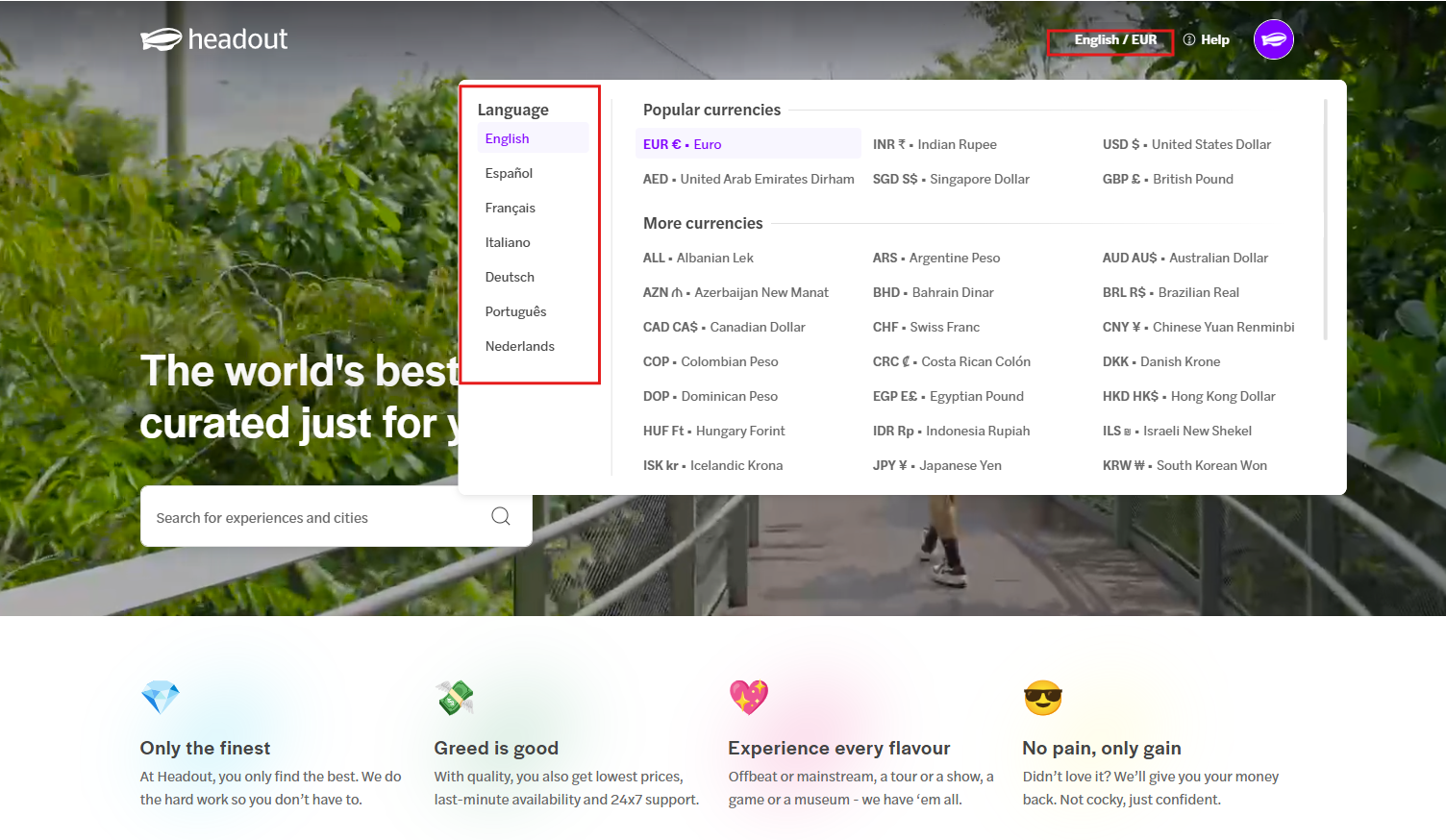The image size is (1446, 840).
Task: Click the flying money icon
Action: click(x=455, y=697)
